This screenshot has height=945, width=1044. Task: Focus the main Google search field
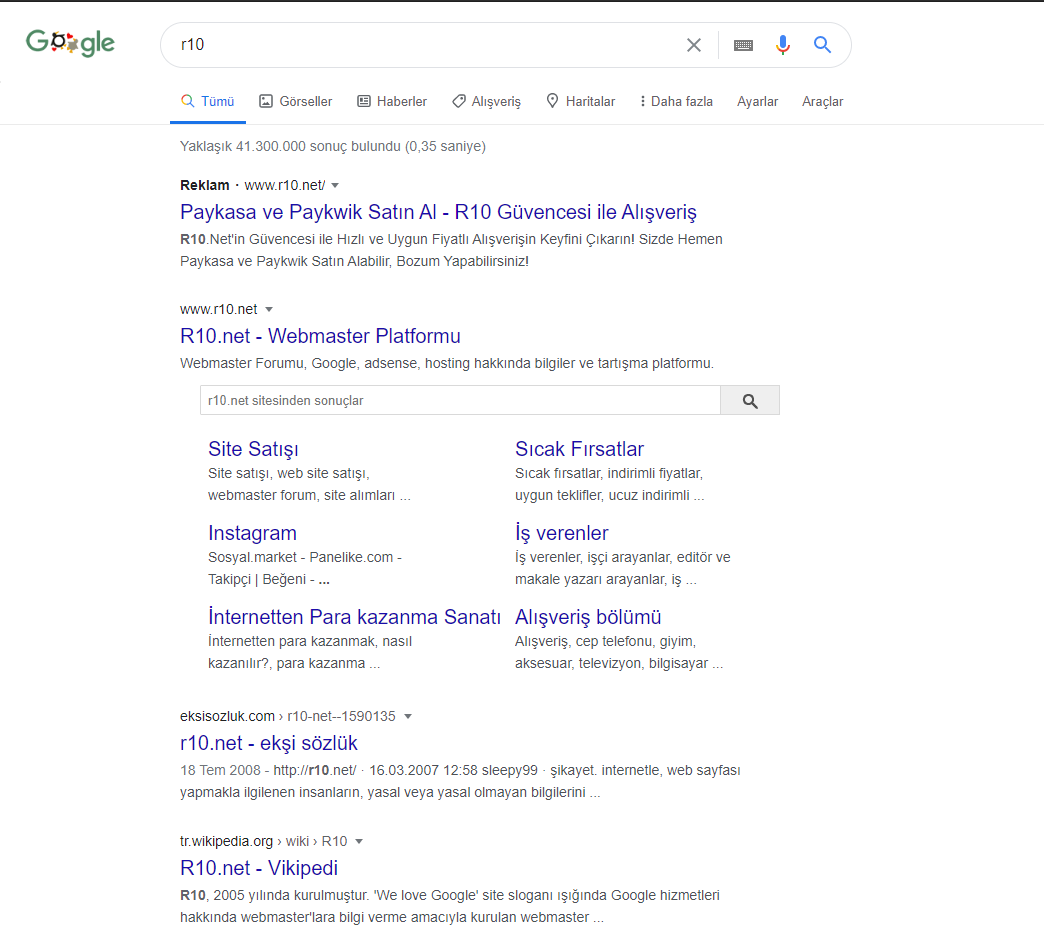coord(426,45)
